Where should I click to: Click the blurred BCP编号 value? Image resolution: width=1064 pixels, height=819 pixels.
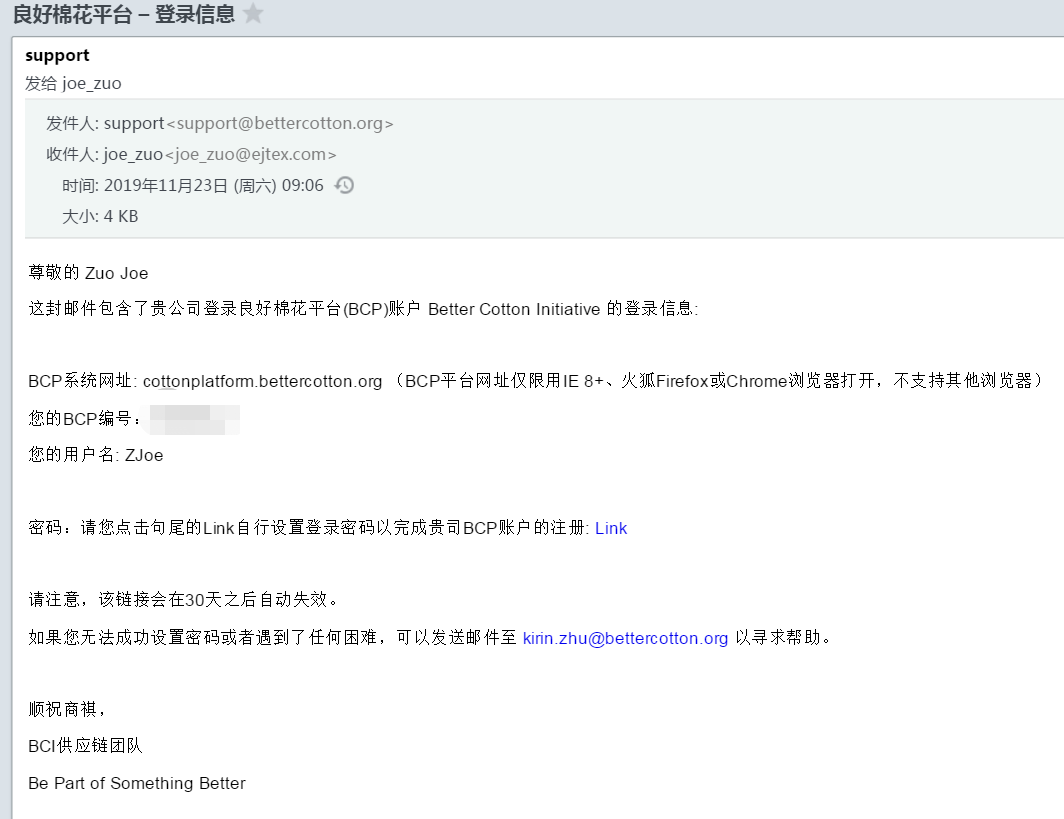coord(193,419)
